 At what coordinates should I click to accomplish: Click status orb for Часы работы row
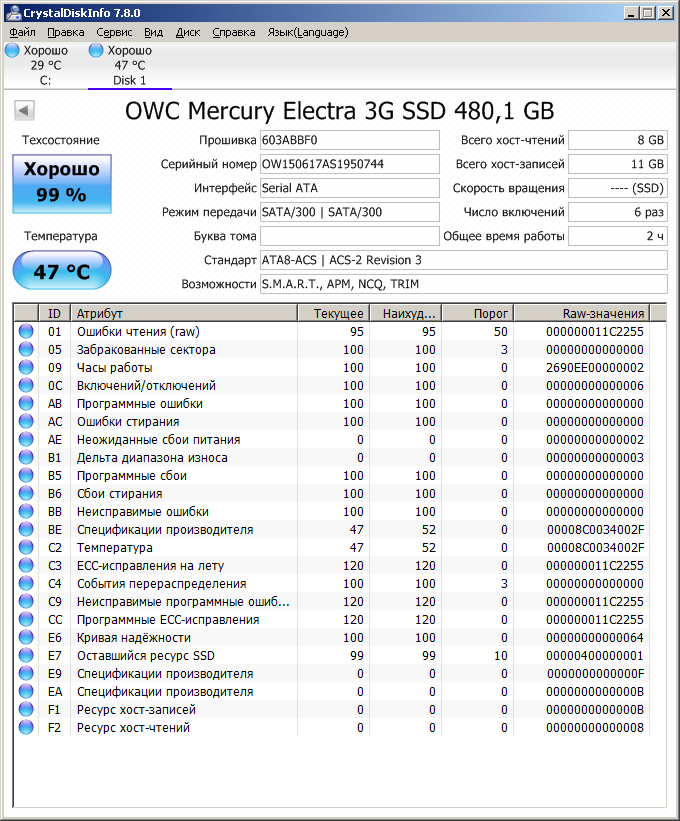coord(26,368)
